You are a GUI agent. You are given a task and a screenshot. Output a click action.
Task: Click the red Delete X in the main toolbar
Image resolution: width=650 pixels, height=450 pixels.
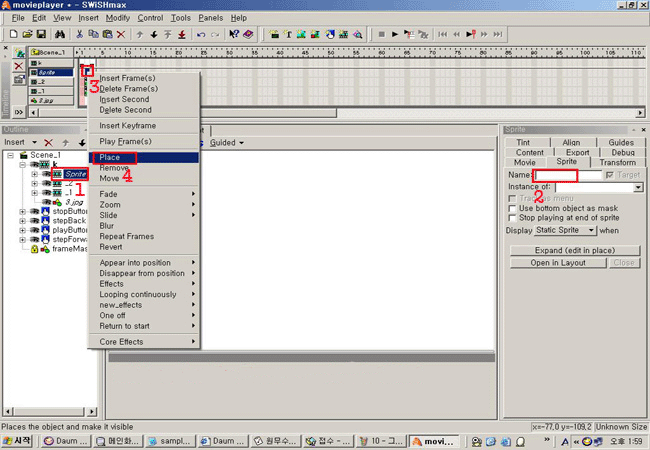121,34
